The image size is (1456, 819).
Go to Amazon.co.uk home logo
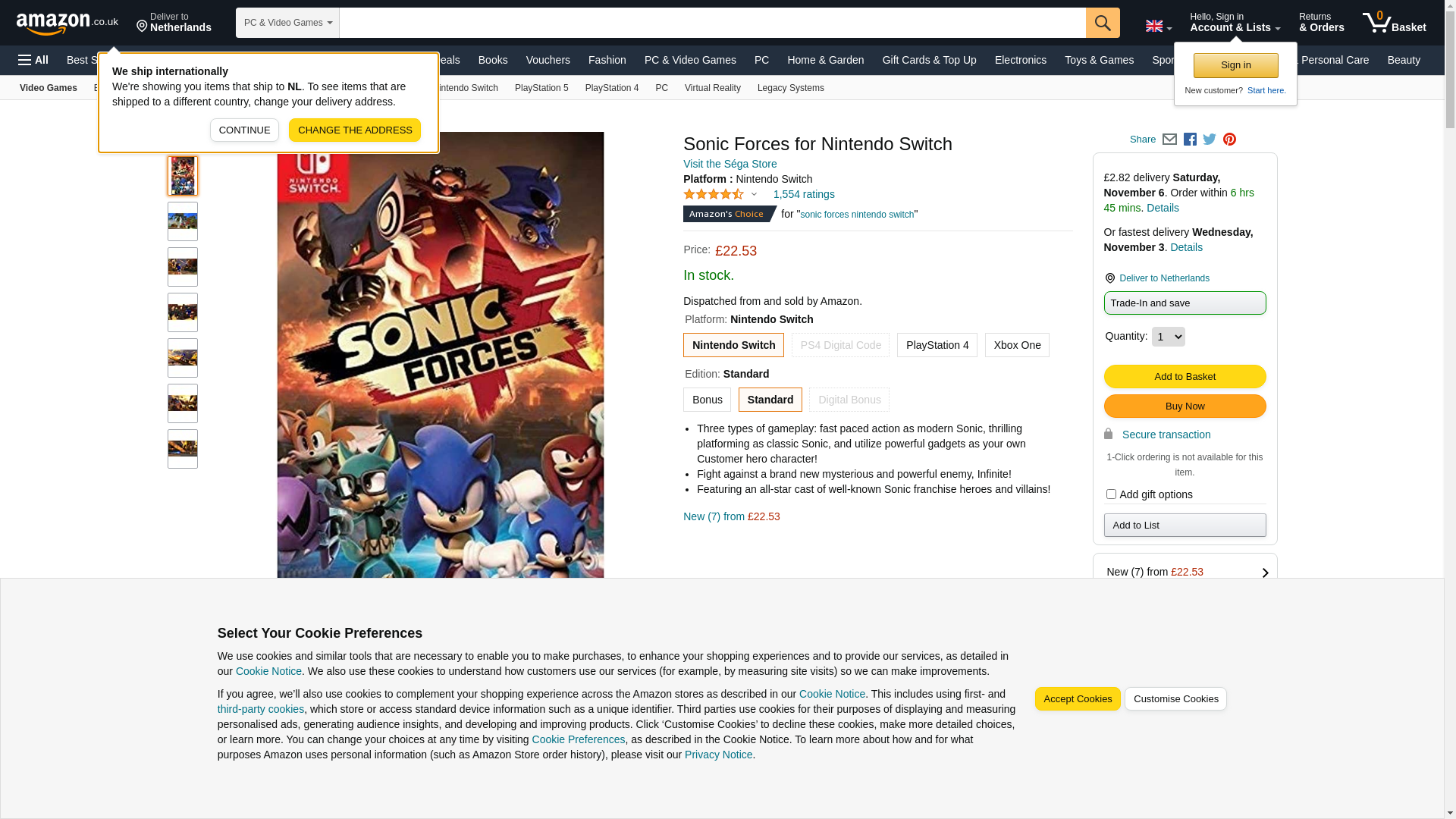(67, 23)
